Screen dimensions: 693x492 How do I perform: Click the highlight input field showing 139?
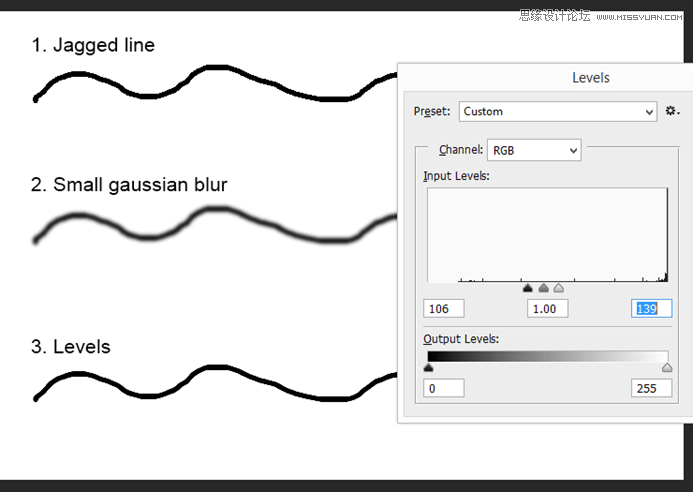click(651, 309)
